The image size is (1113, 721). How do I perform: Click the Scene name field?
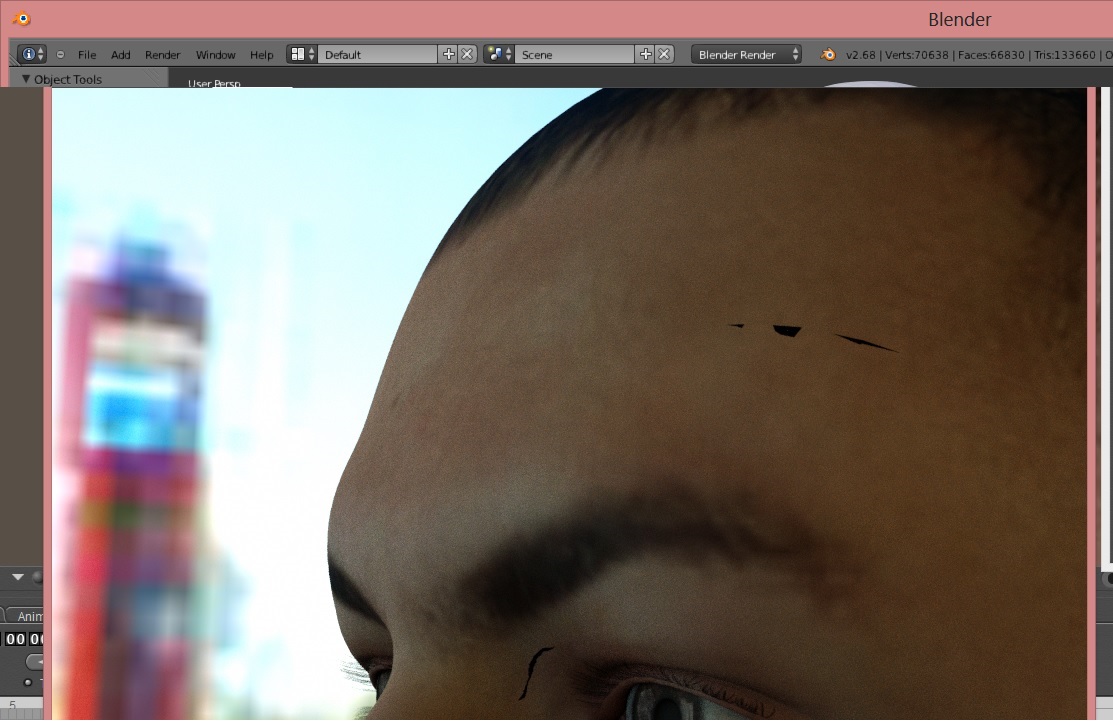[574, 54]
